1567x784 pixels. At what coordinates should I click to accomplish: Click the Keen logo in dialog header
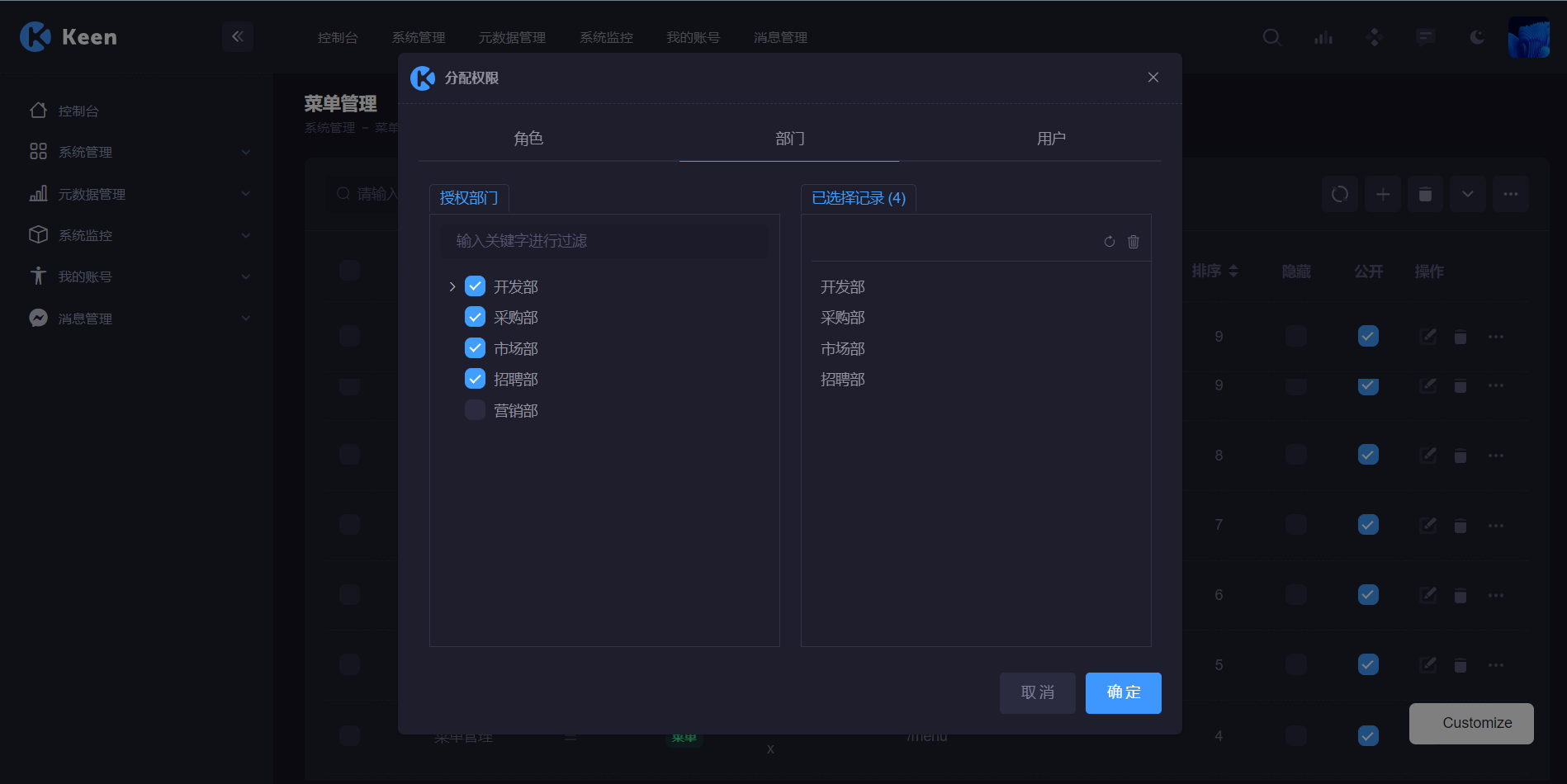tap(423, 78)
